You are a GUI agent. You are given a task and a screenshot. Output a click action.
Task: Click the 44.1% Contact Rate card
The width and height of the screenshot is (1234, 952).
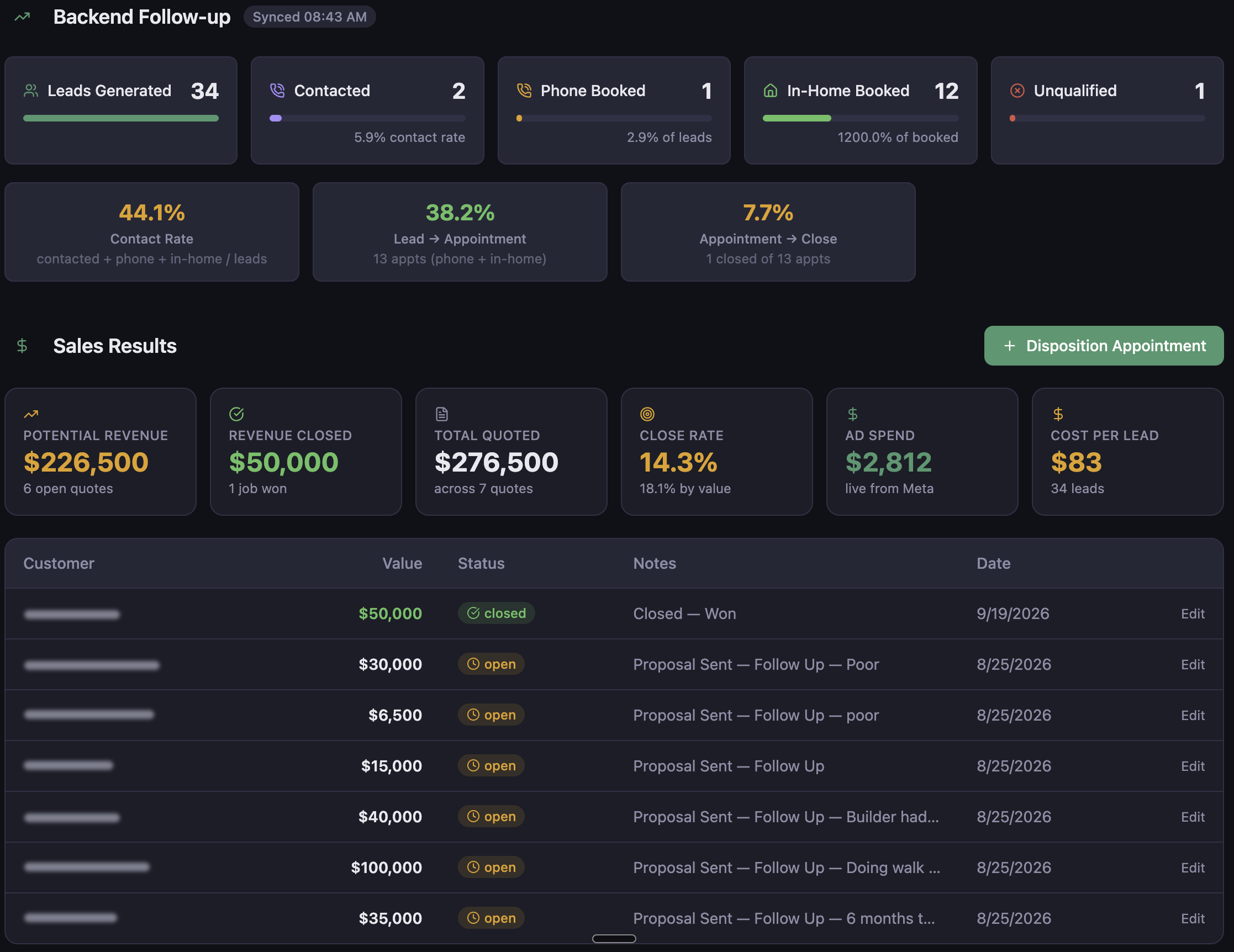pyautogui.click(x=152, y=231)
